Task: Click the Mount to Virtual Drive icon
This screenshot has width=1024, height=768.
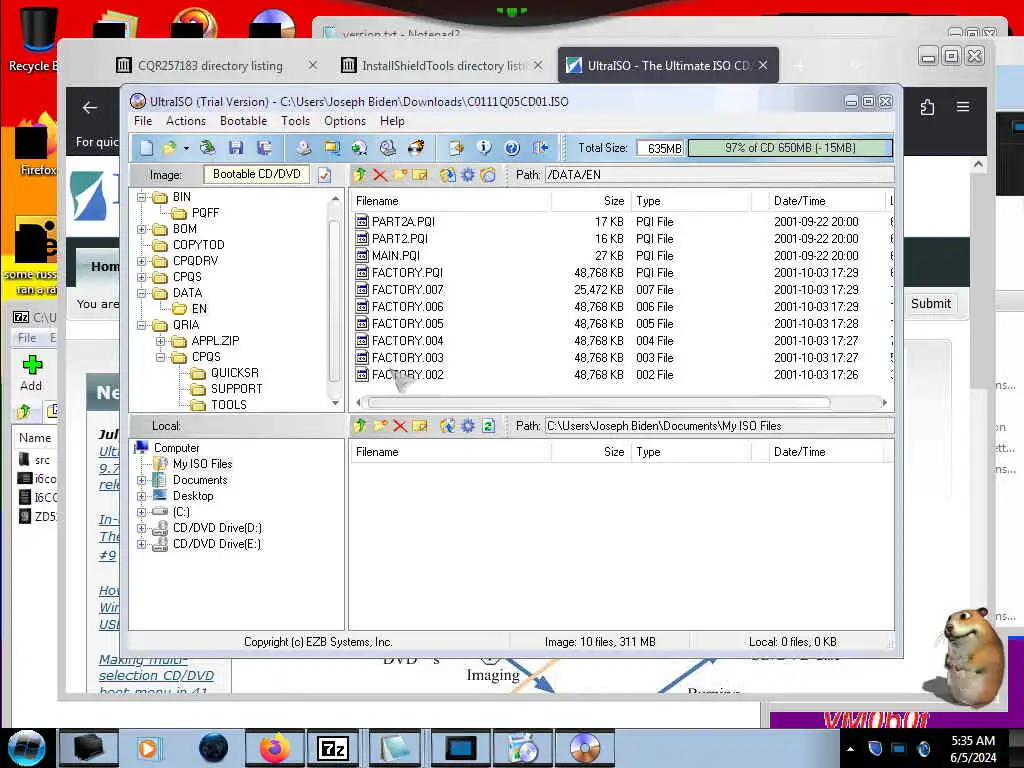Action: 388,148
